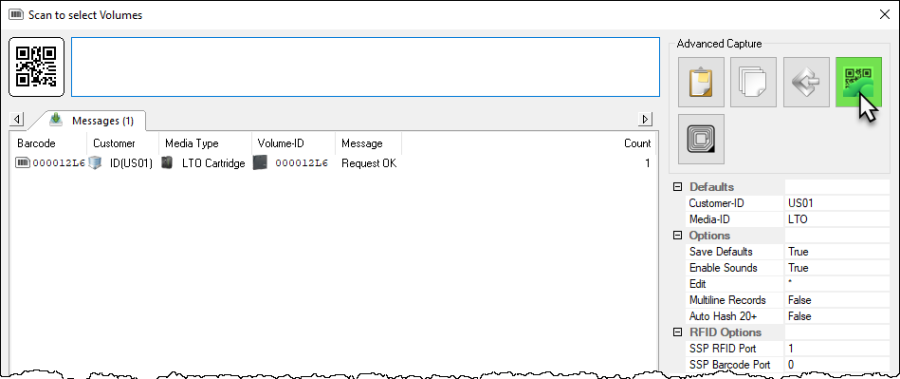
Task: Select the barcode icon in row 000012L6
Action: [x=22, y=163]
